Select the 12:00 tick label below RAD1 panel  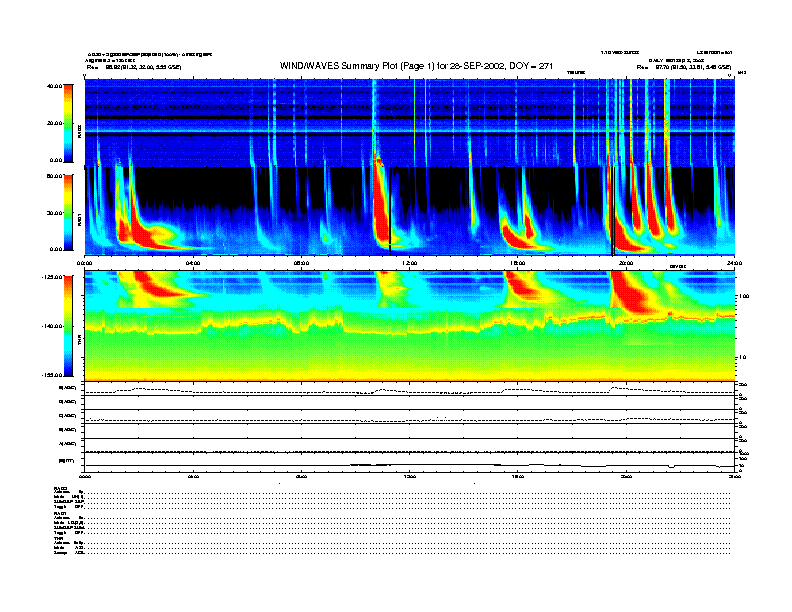[408, 262]
